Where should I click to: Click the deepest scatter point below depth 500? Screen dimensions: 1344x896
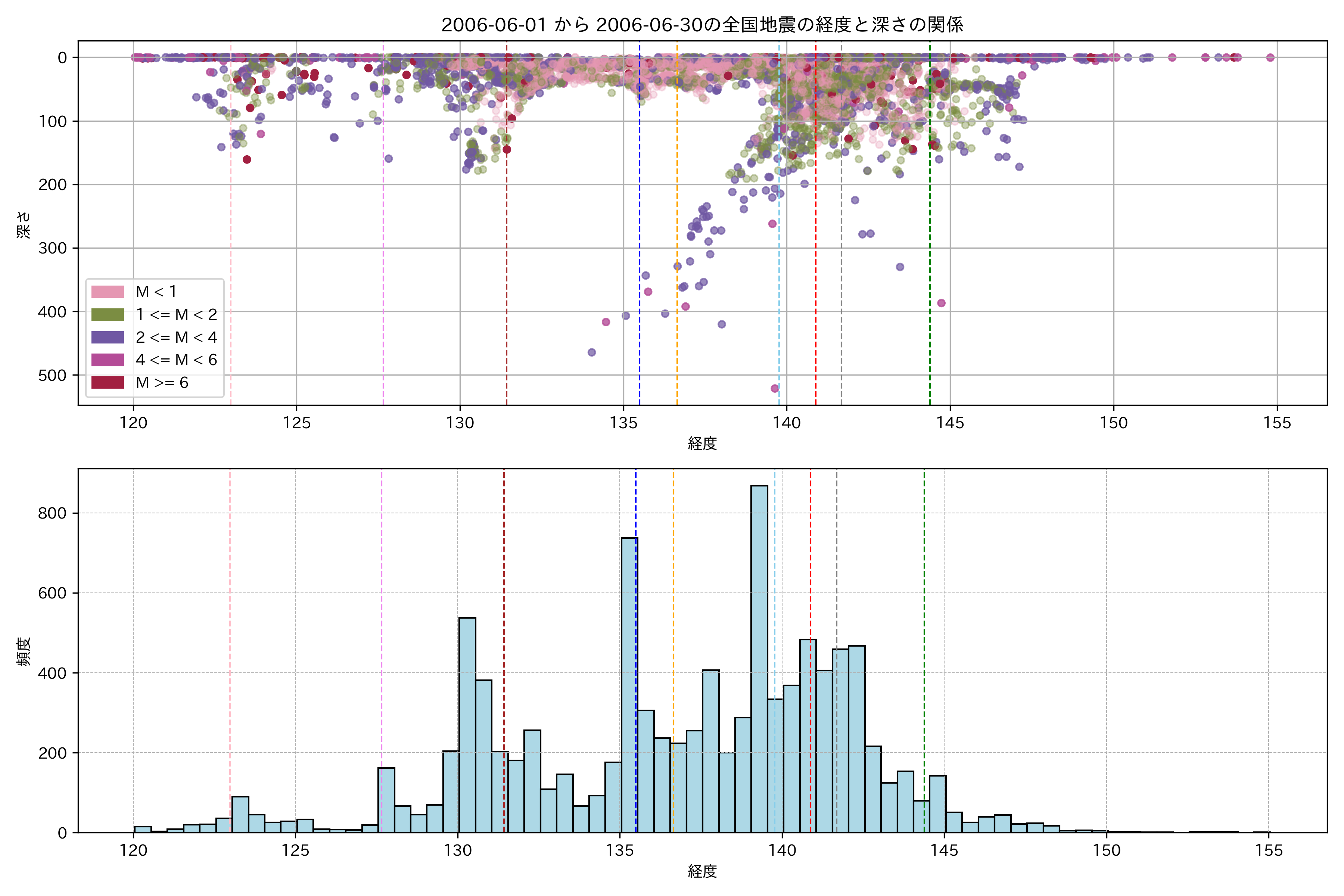[x=775, y=389]
